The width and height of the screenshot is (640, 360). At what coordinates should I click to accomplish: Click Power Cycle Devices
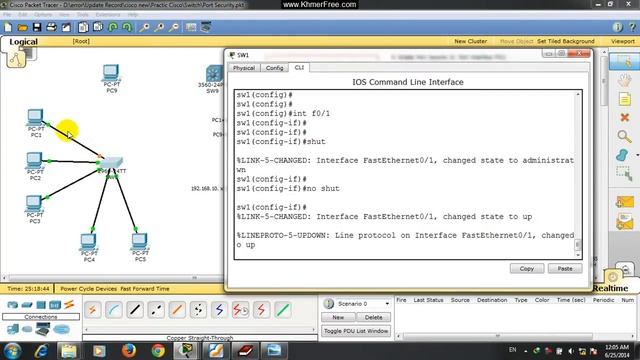pyautogui.click(x=89, y=289)
